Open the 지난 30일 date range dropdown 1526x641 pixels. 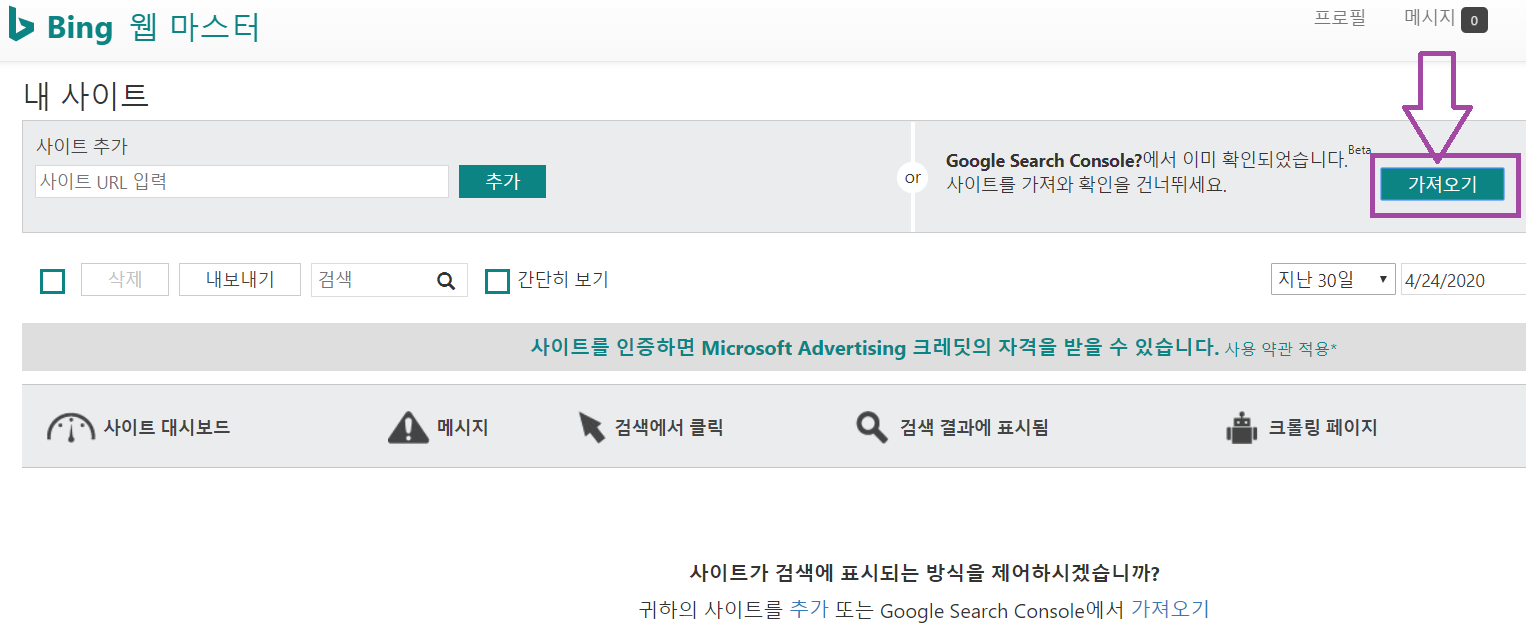1333,280
